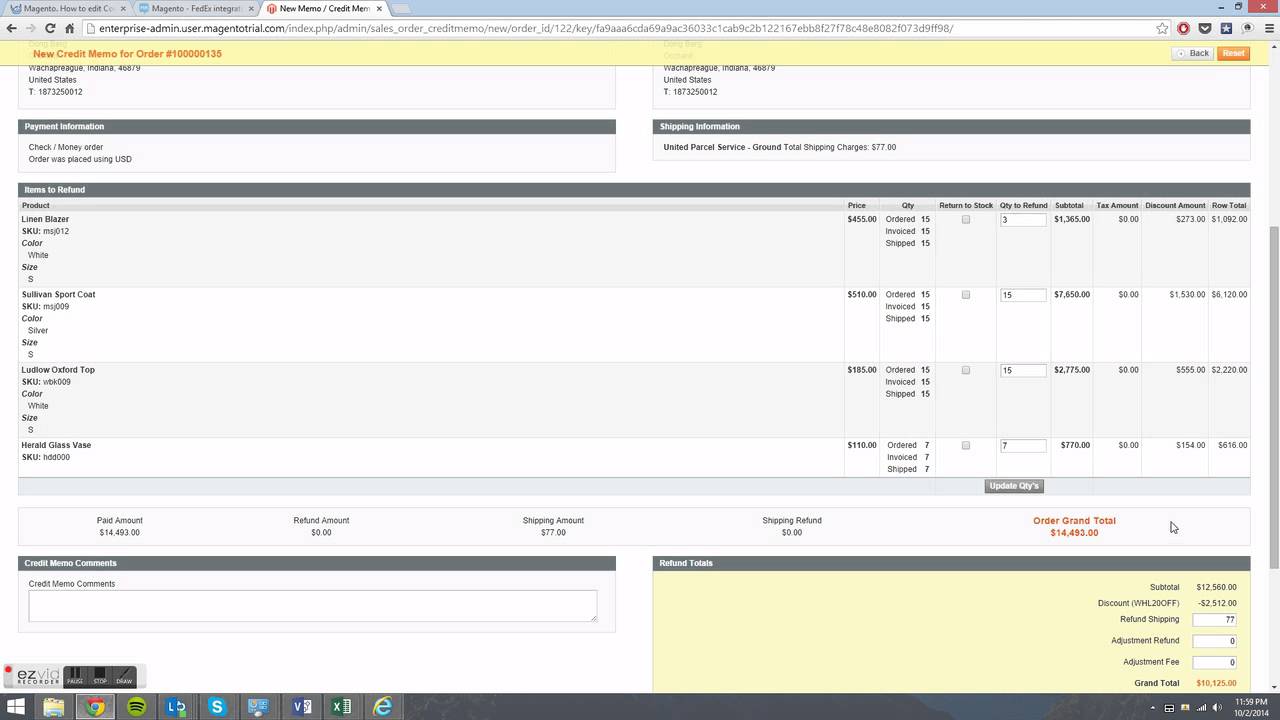Viewport: 1280px width, 720px height.
Task: Check Return to Stock for Herald Glass Vase
Action: [x=966, y=445]
